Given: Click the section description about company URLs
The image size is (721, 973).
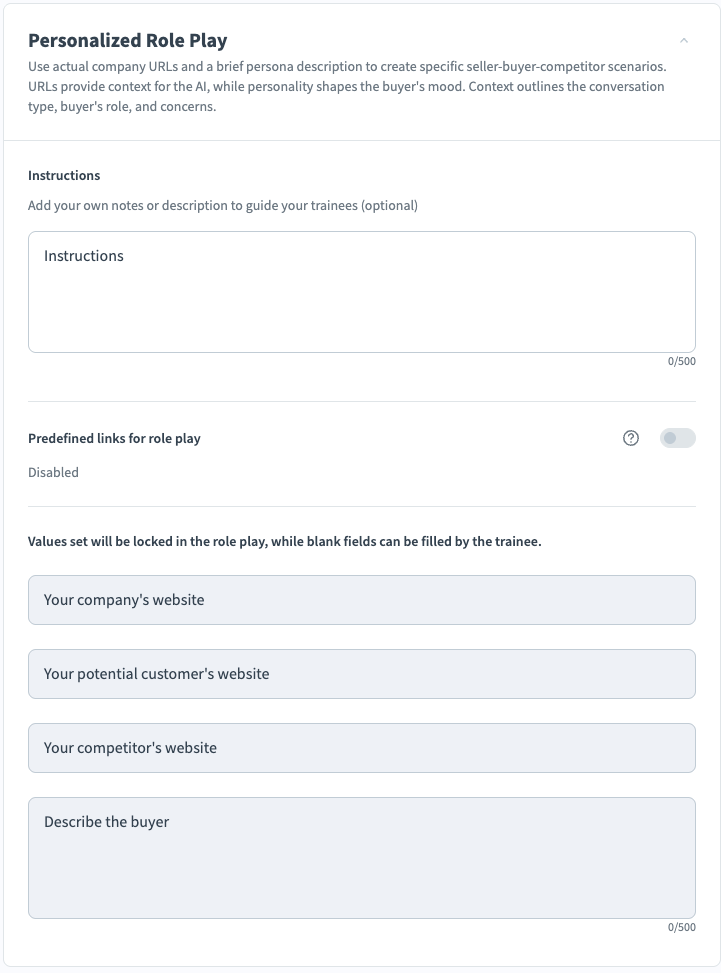Looking at the screenshot, I should click(346, 87).
